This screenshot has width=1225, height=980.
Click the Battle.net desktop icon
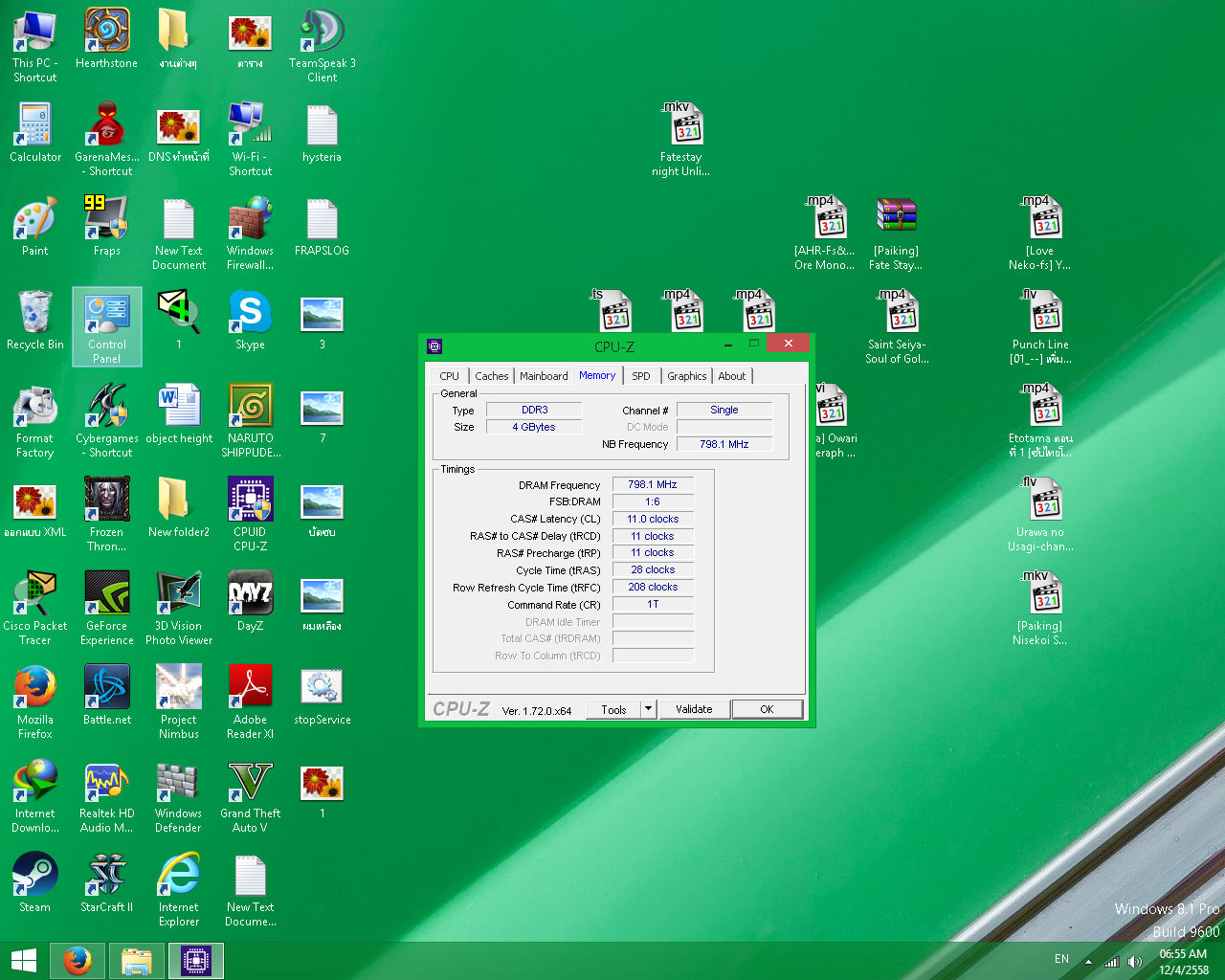click(x=106, y=688)
